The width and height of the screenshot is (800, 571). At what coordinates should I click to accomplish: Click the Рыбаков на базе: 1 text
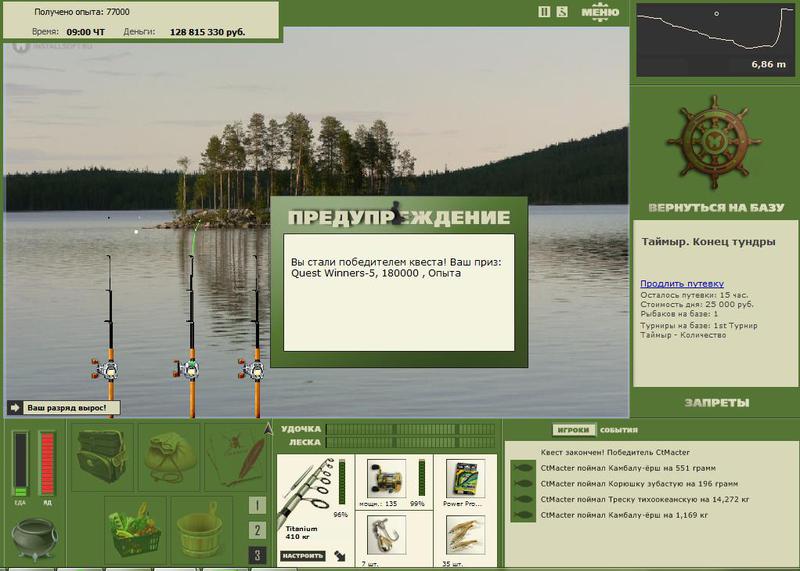coord(679,314)
